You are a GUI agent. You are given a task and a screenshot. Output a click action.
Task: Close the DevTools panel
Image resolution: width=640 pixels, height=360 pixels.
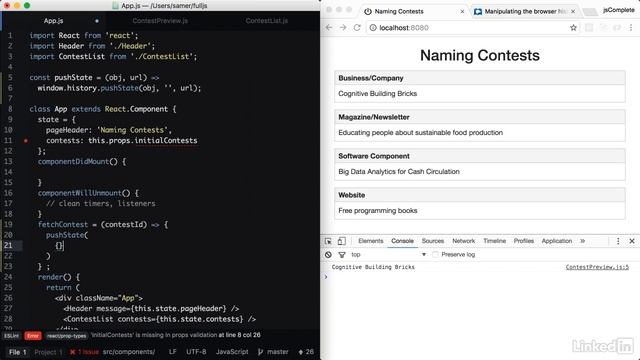[632, 241]
